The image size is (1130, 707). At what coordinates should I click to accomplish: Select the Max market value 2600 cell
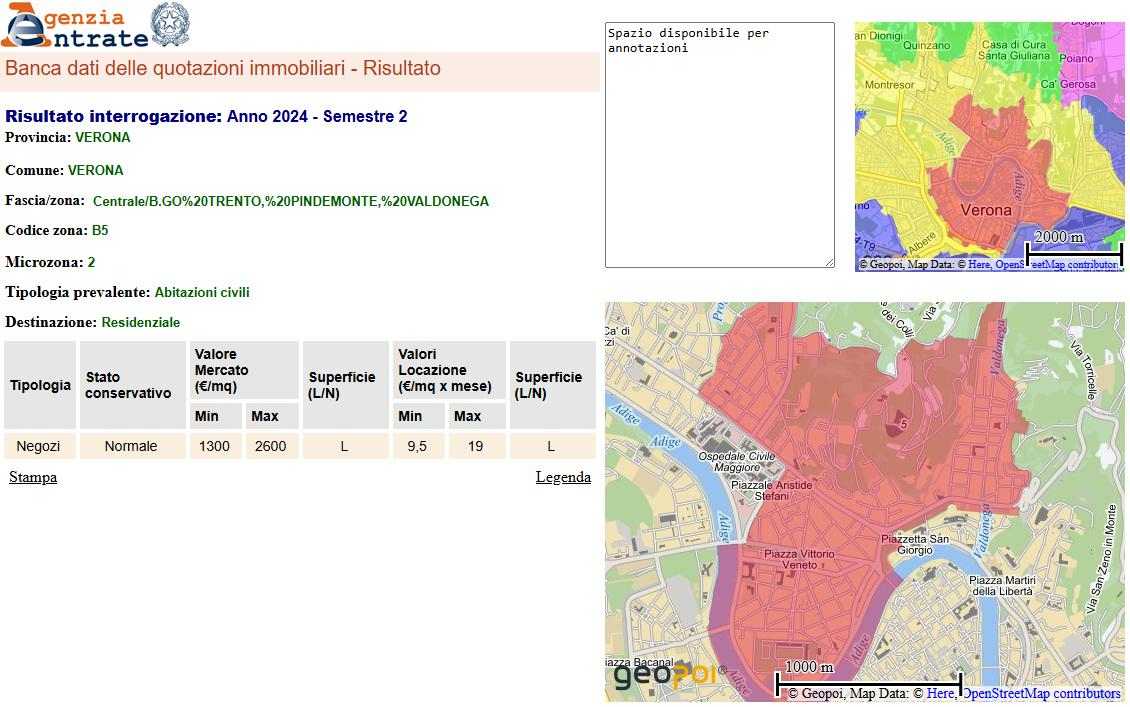(x=270, y=446)
